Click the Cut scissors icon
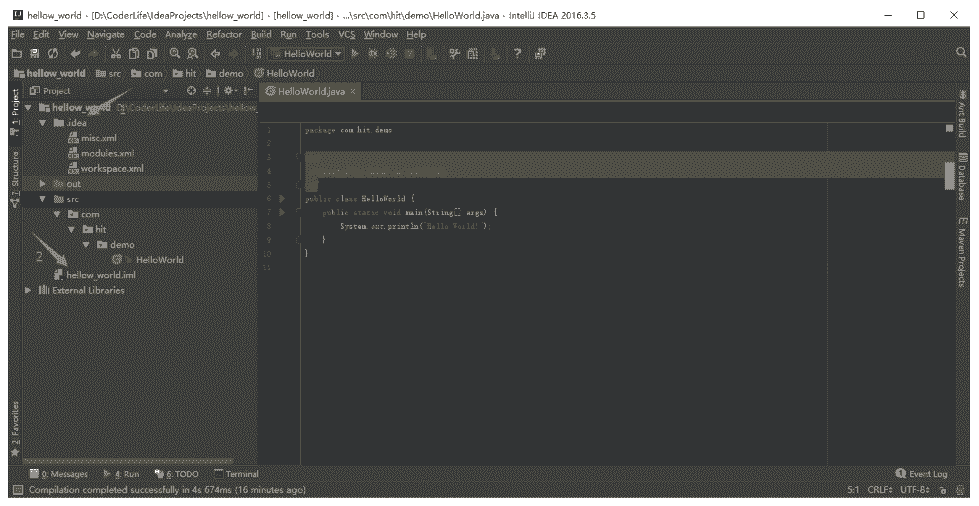The width and height of the screenshot is (979, 506). pos(117,53)
